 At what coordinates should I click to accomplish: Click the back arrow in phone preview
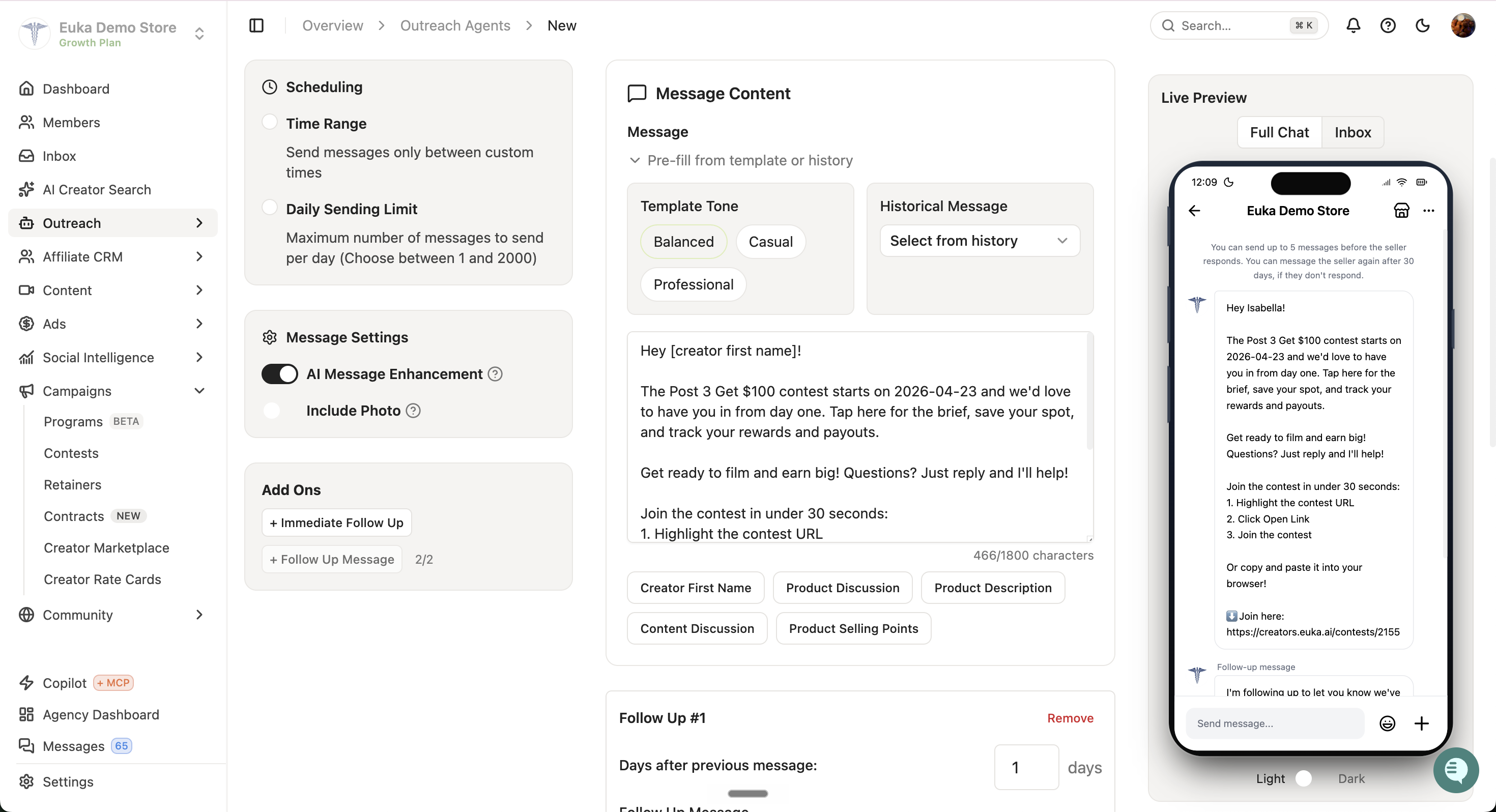[1194, 211]
